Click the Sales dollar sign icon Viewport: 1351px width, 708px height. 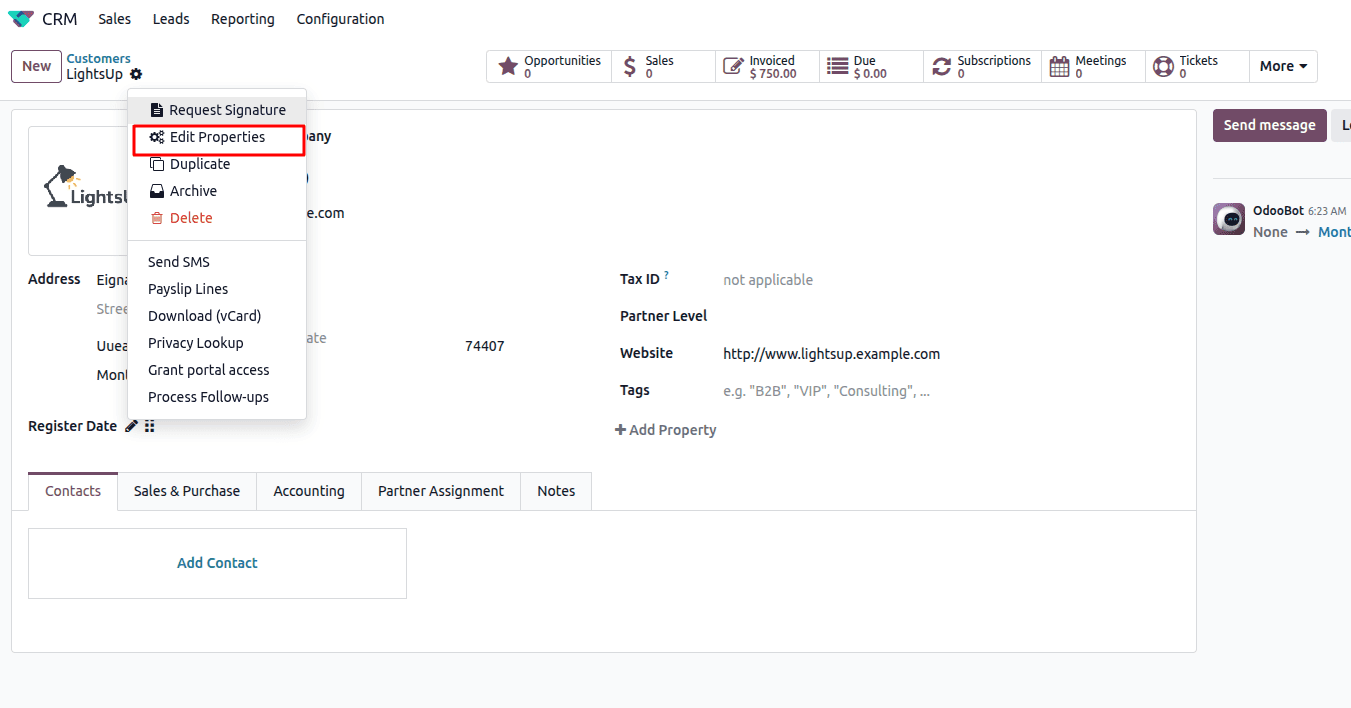pyautogui.click(x=629, y=67)
